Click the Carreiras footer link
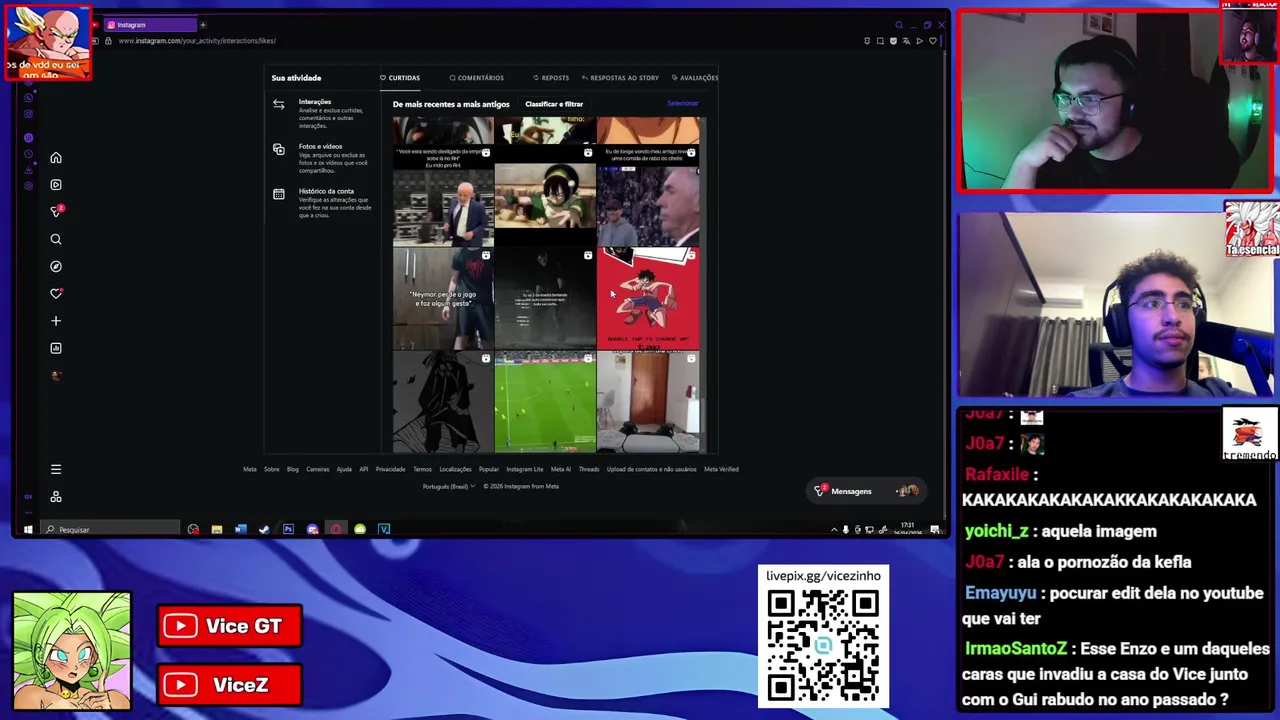Screen dimensions: 1280x720 (317, 469)
